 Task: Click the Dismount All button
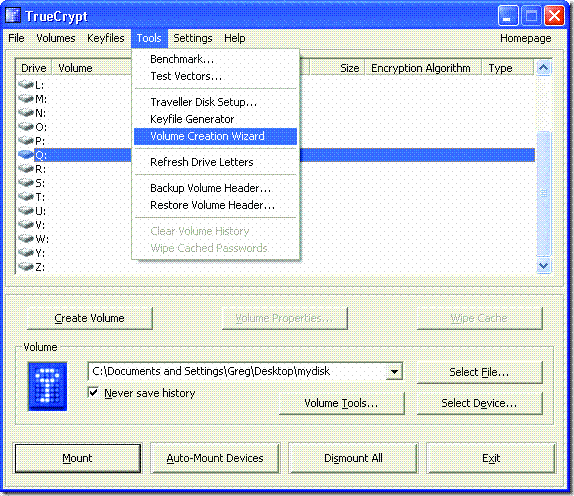point(353,458)
